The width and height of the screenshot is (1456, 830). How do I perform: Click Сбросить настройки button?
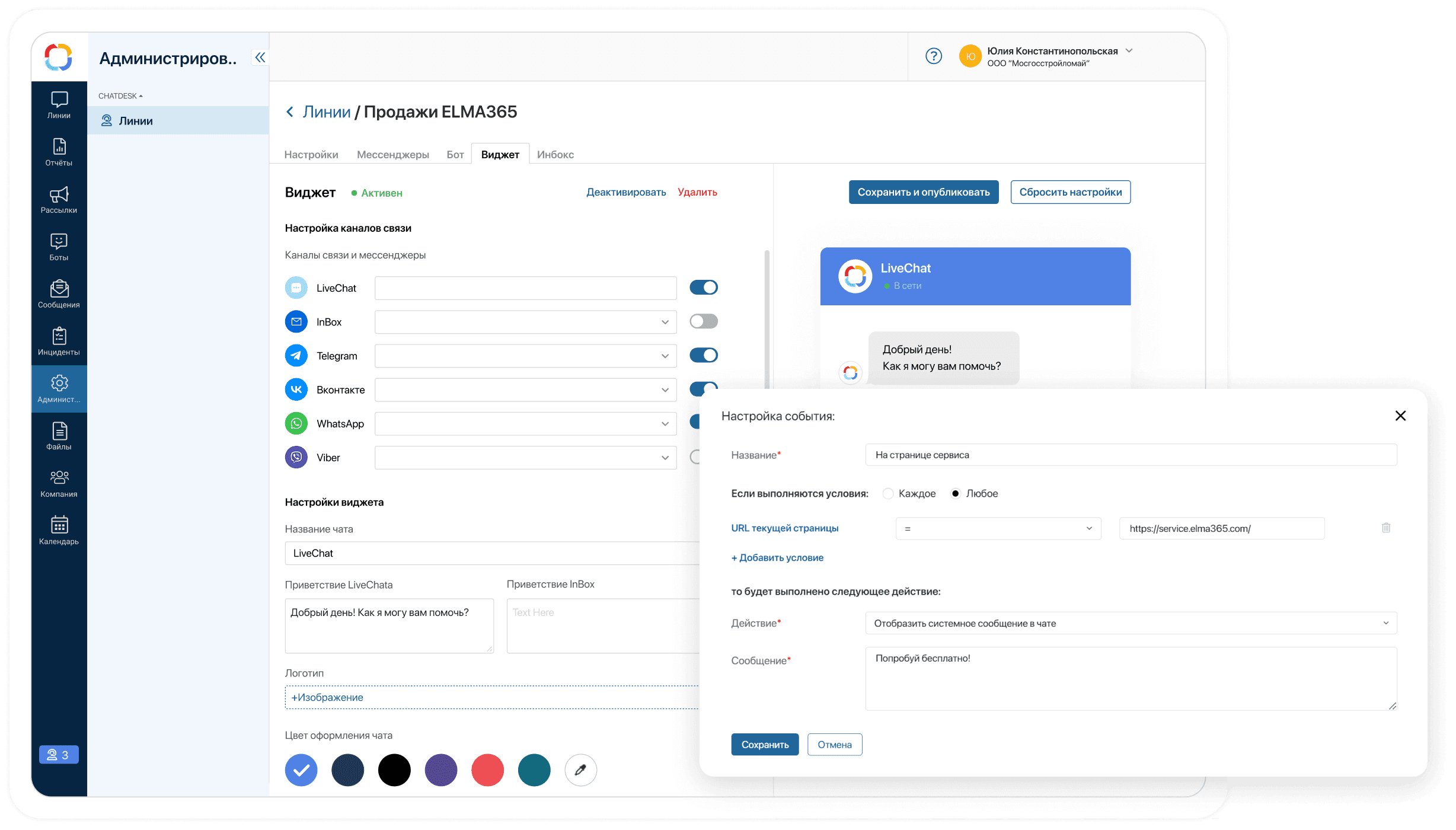pyautogui.click(x=1071, y=192)
